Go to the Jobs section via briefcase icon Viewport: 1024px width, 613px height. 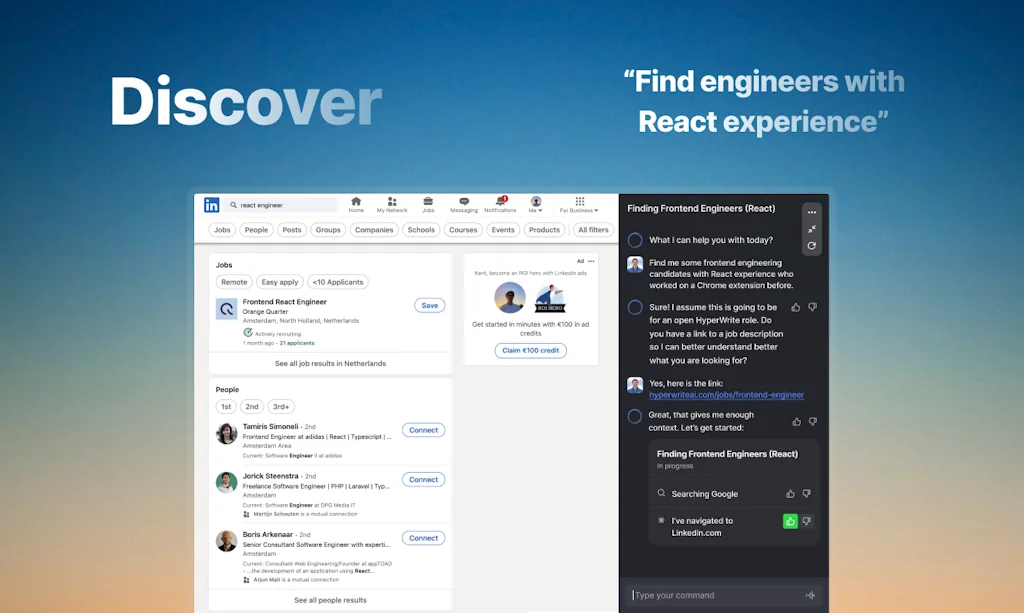tap(428, 203)
